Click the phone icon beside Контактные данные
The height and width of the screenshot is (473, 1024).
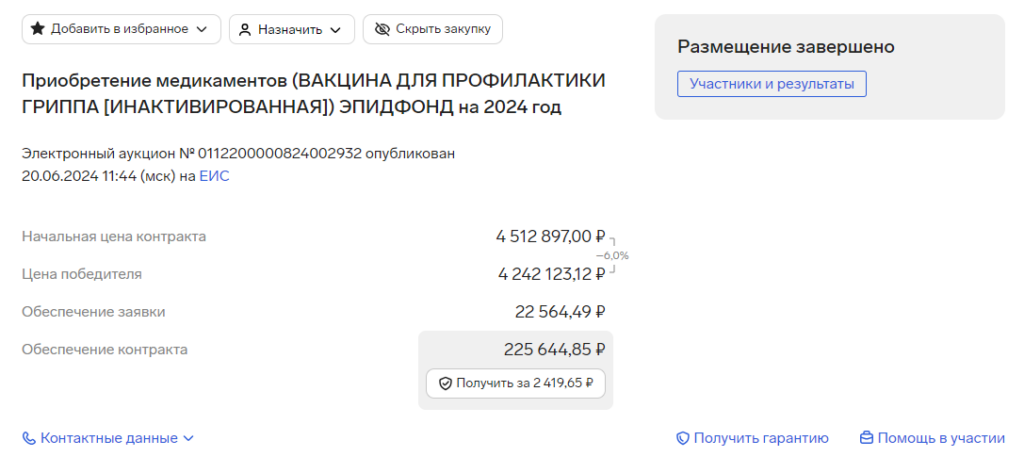click(29, 438)
